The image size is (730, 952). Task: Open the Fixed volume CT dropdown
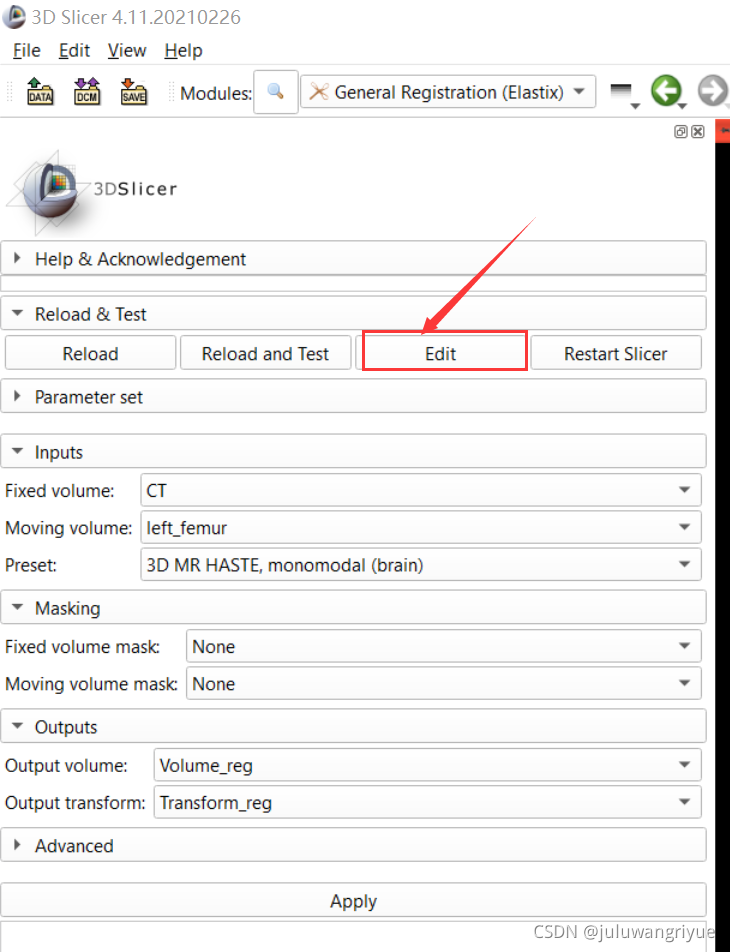click(x=421, y=491)
